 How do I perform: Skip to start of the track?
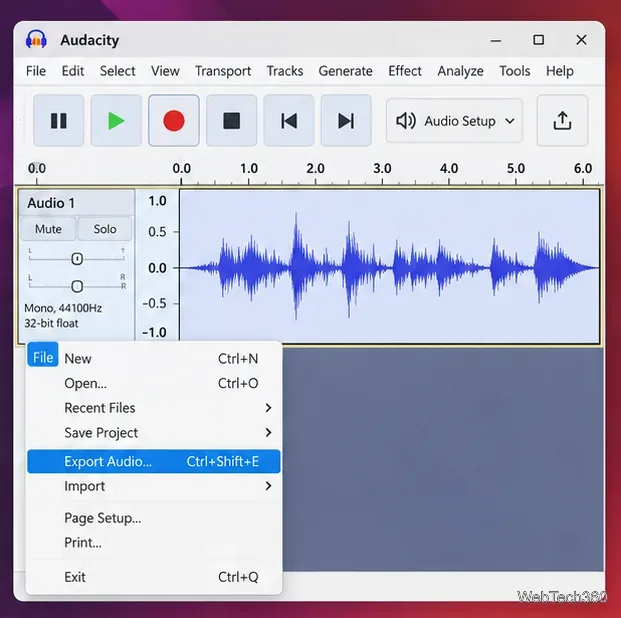289,120
